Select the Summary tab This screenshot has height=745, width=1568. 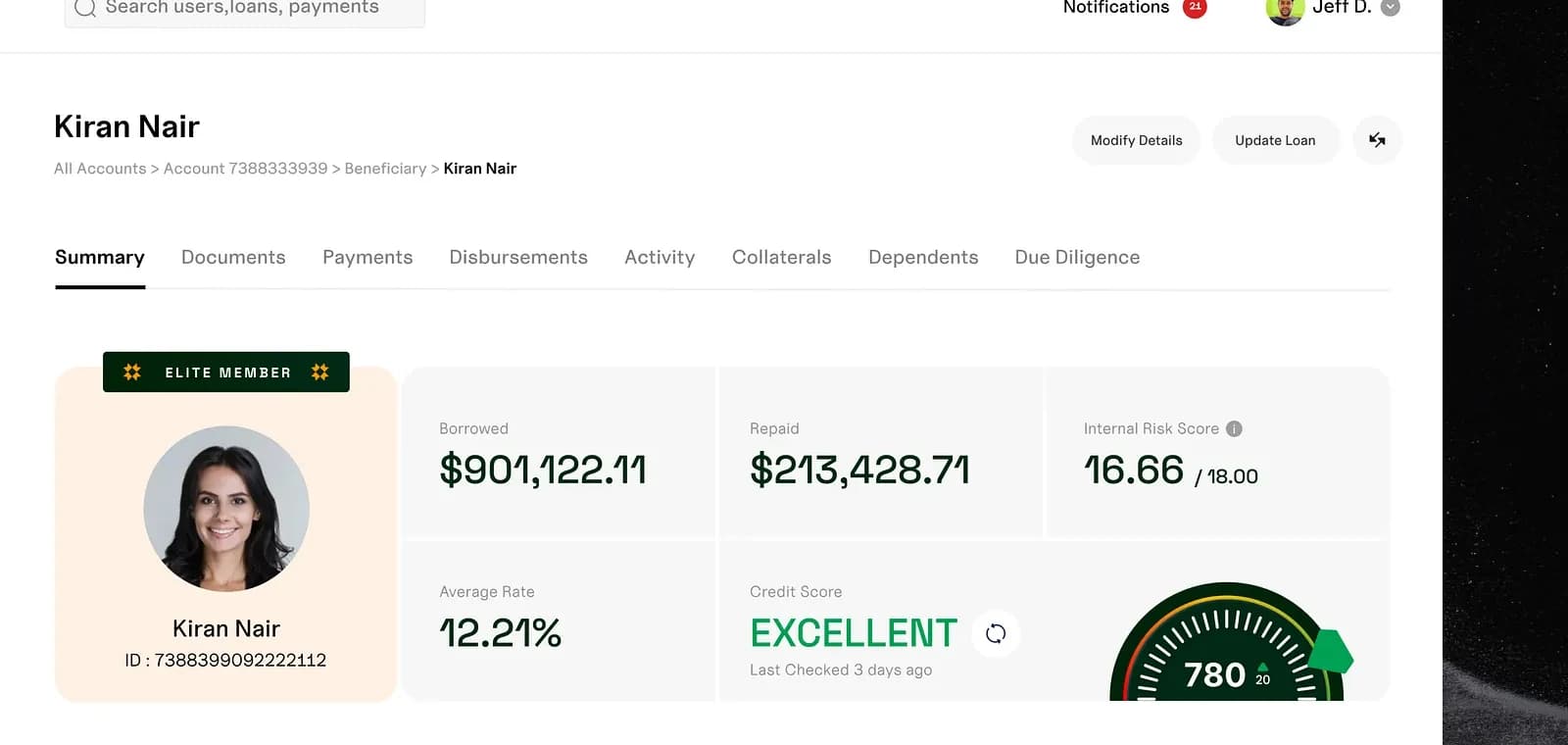coord(100,258)
